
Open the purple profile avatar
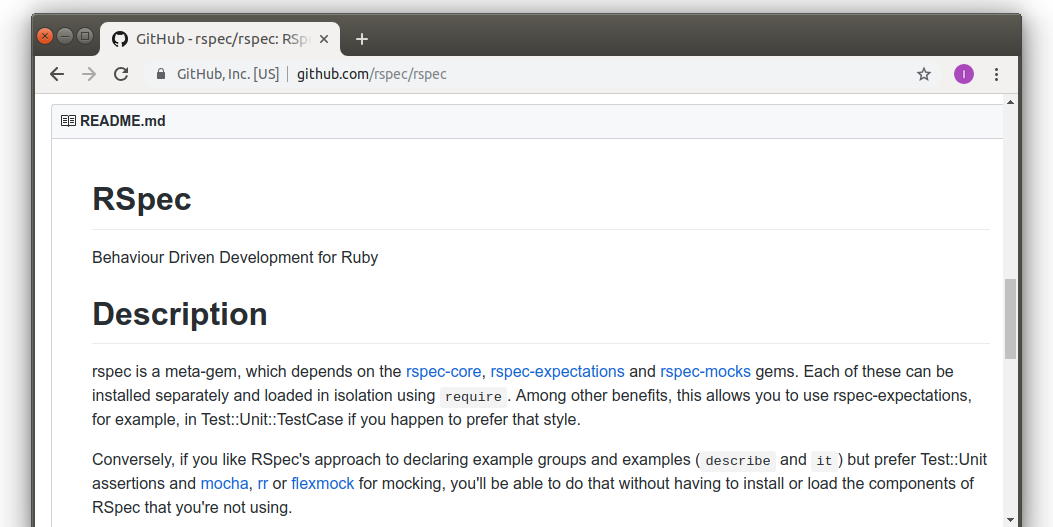pyautogui.click(x=964, y=74)
